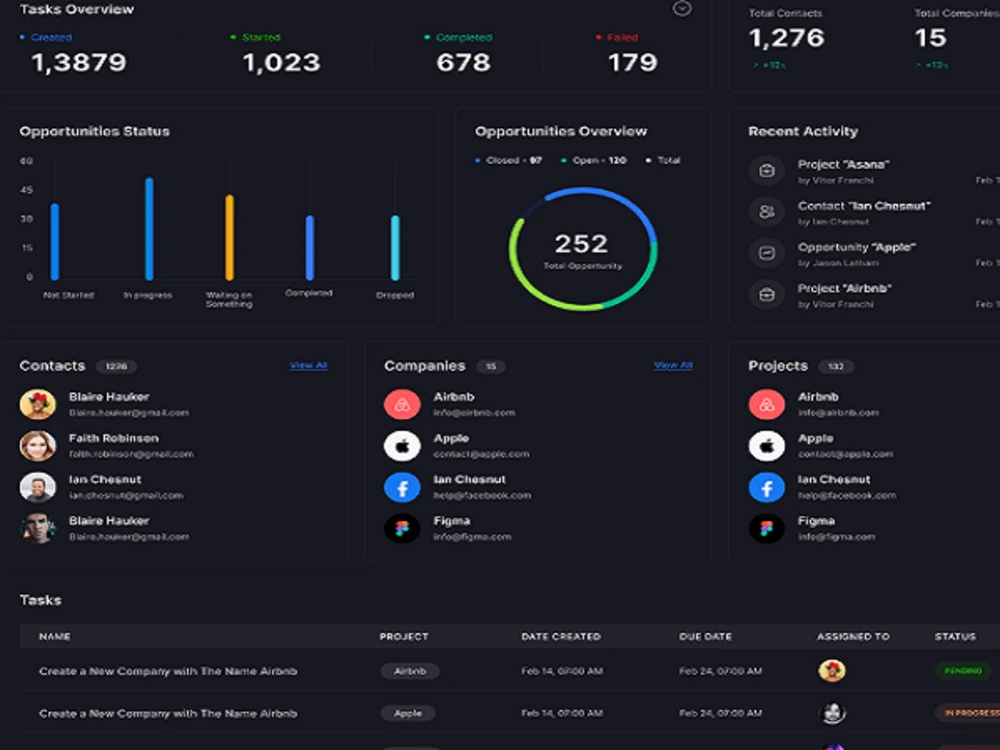1000x750 pixels.
Task: Open the assignee avatar of the second task
Action: (x=832, y=713)
